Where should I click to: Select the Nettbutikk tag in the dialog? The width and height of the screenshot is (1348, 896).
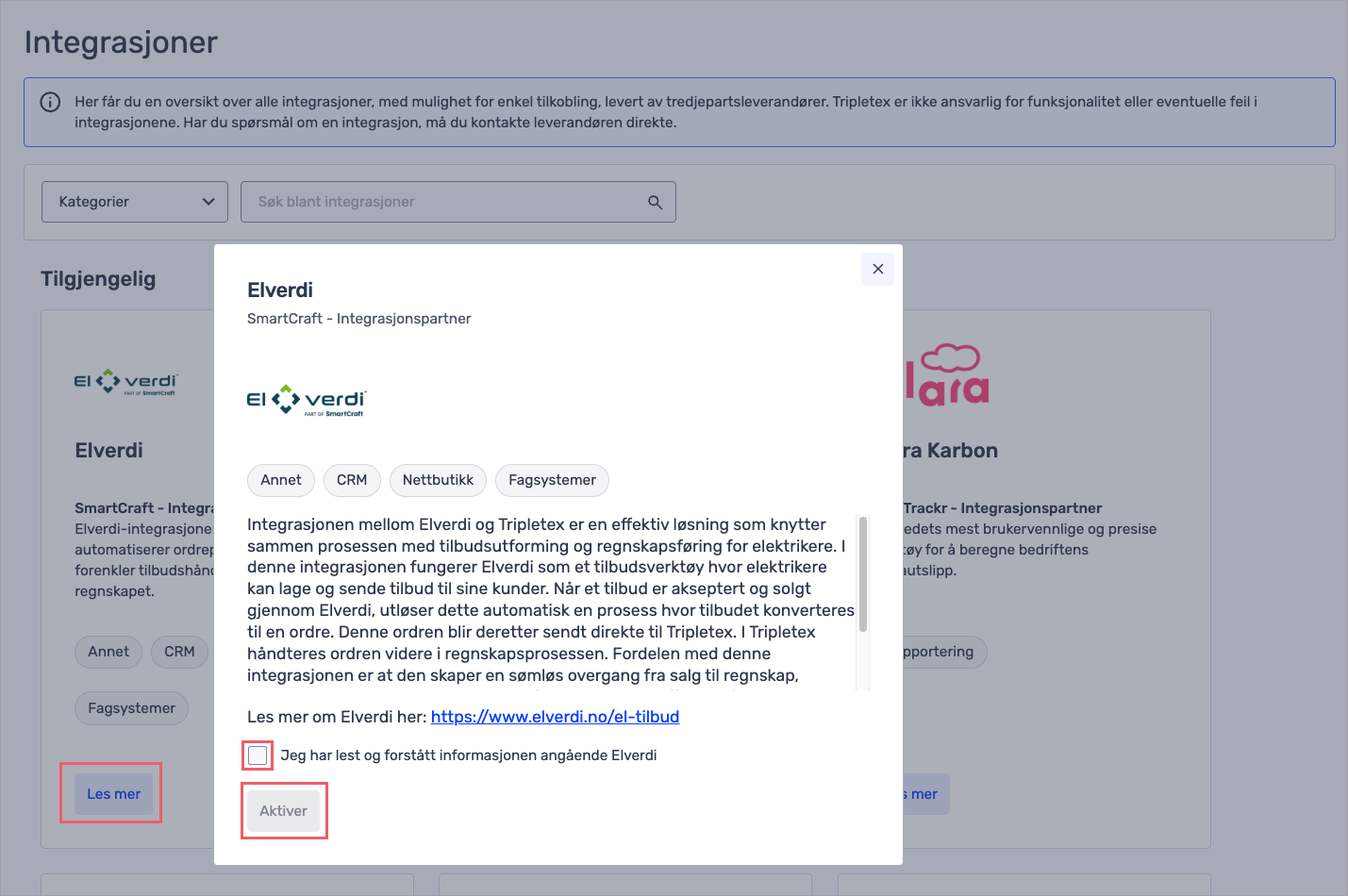[438, 480]
